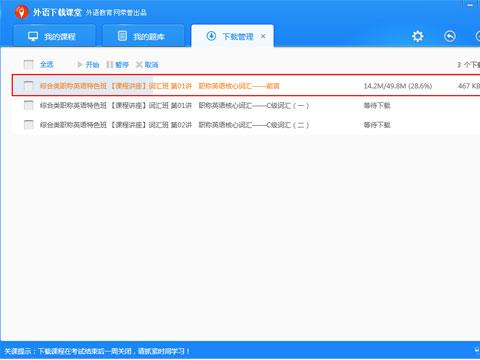Open settings via the gear icon
480x360 pixels.
click(418, 36)
